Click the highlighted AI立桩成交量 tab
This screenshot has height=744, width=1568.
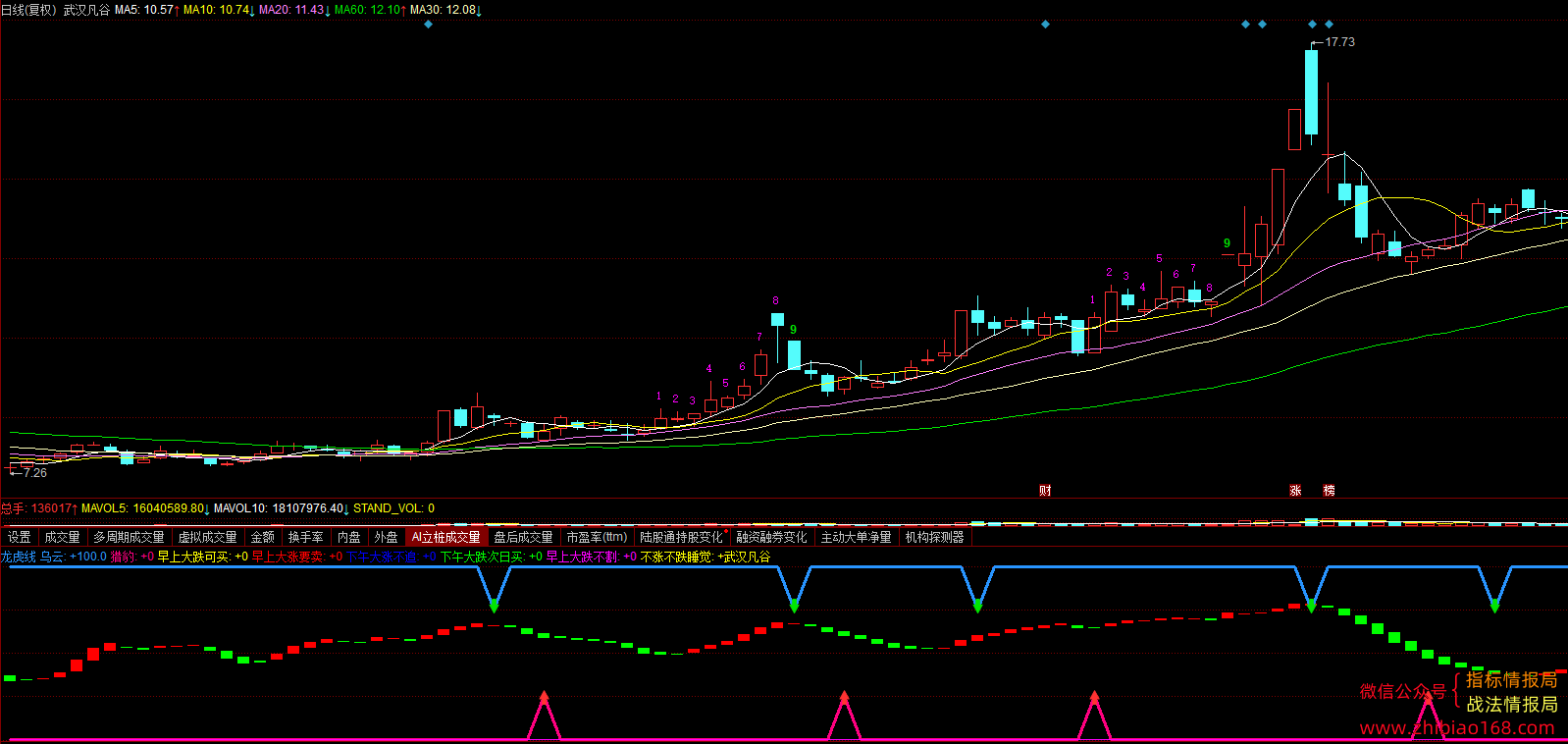pyautogui.click(x=446, y=537)
